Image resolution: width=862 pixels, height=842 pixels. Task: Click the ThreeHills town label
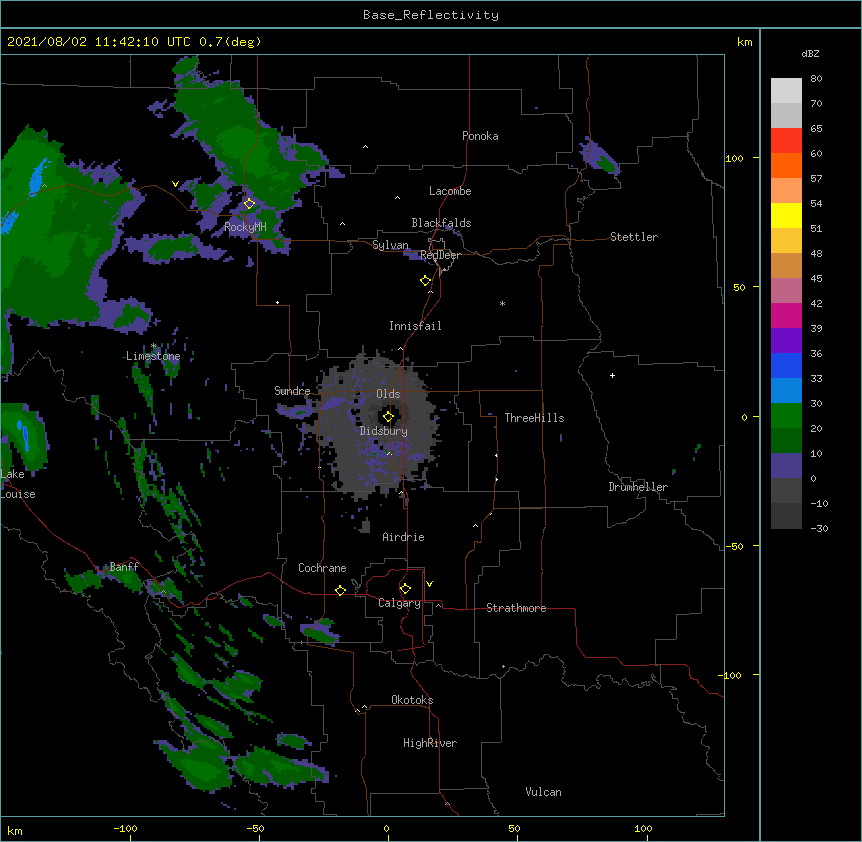click(534, 418)
